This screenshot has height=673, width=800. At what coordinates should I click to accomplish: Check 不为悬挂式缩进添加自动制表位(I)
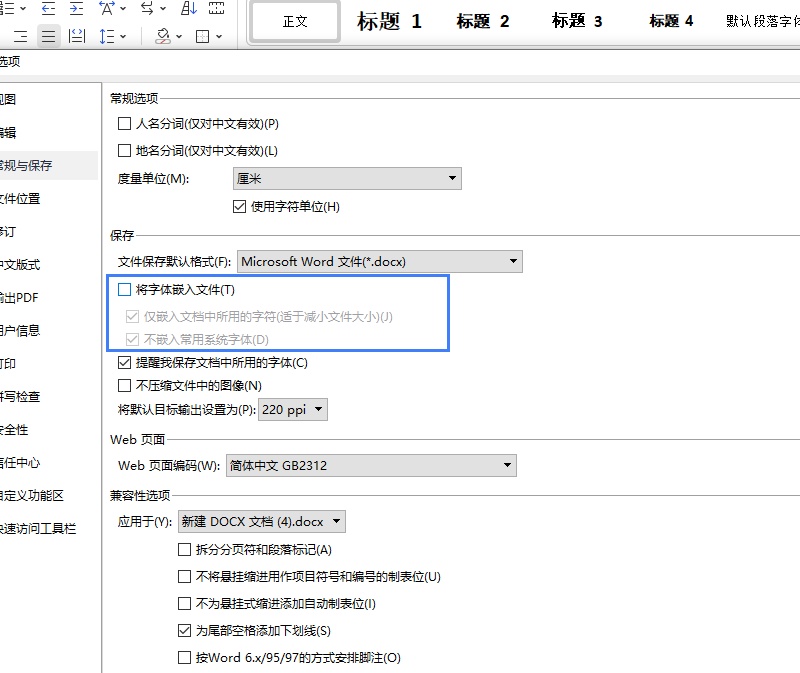184,604
